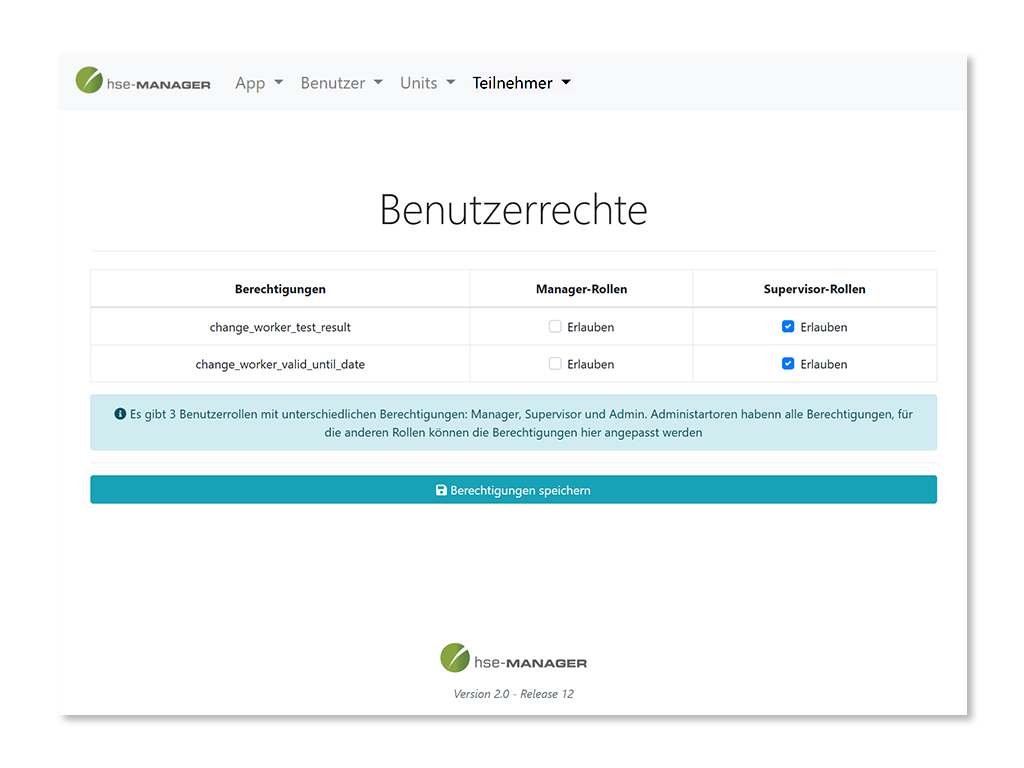Expand the Teilnehmer dropdown menu

pyautogui.click(x=521, y=83)
